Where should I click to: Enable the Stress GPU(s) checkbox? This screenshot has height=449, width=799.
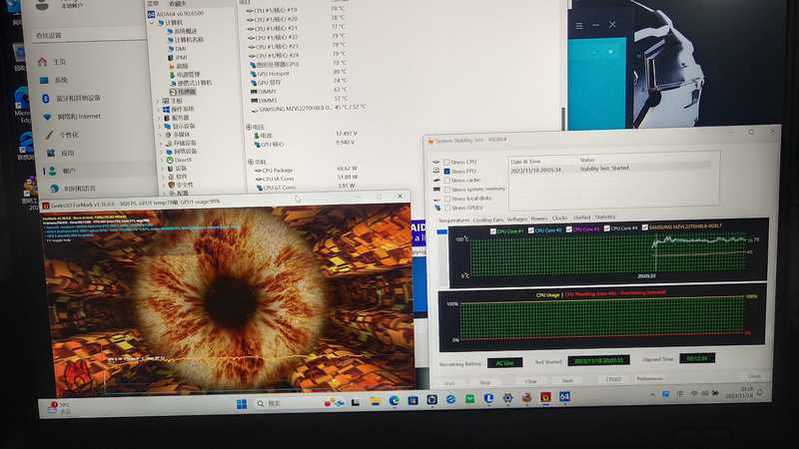click(x=447, y=208)
